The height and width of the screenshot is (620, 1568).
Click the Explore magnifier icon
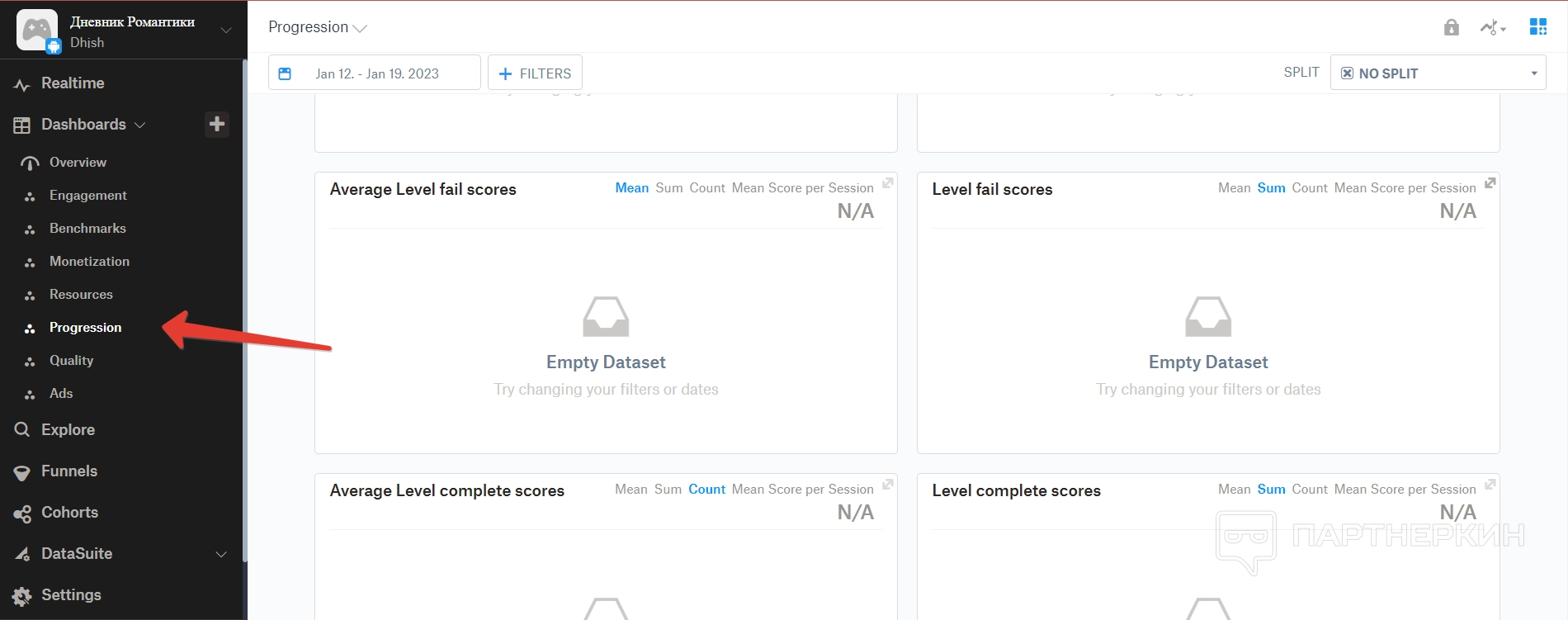22,430
